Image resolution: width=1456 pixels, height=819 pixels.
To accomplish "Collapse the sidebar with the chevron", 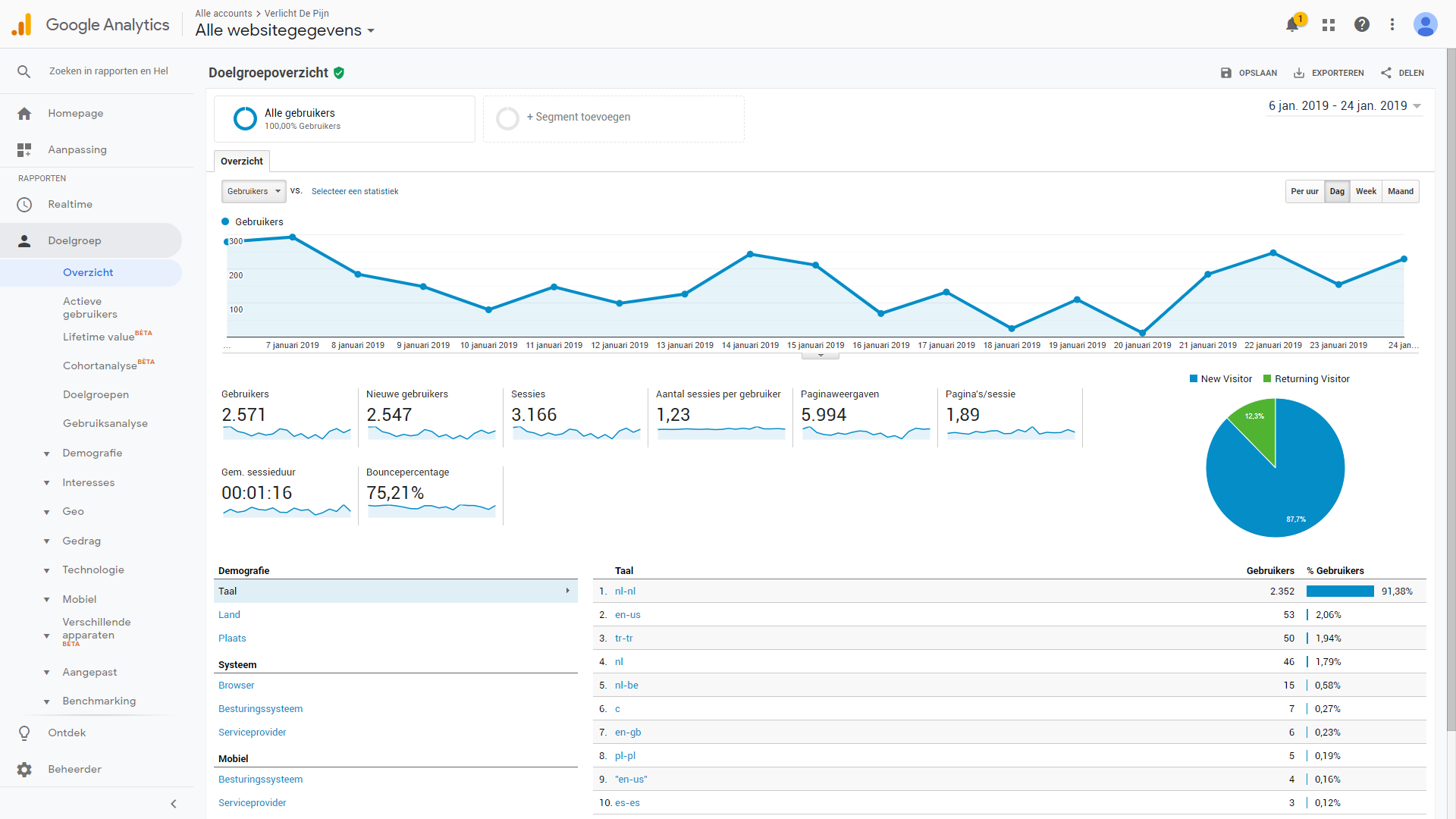I will pos(174,804).
